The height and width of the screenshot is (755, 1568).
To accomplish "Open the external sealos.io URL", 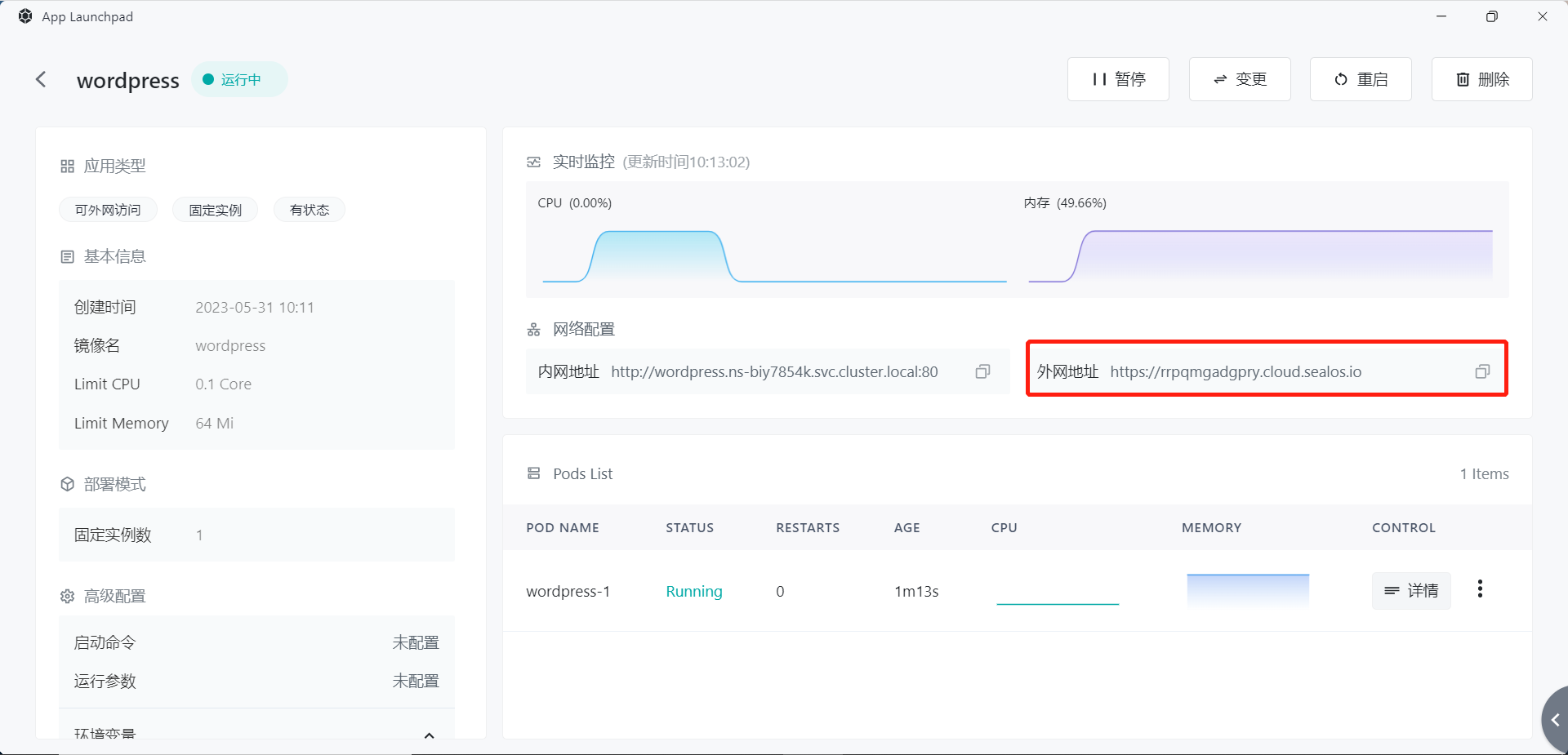I will [1235, 372].
